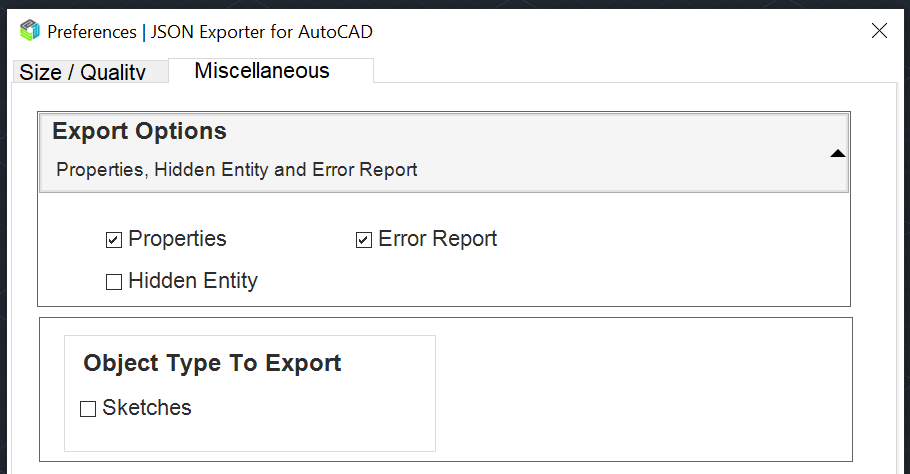
Task: Disable the Error Report checkbox box
Action: 364,240
